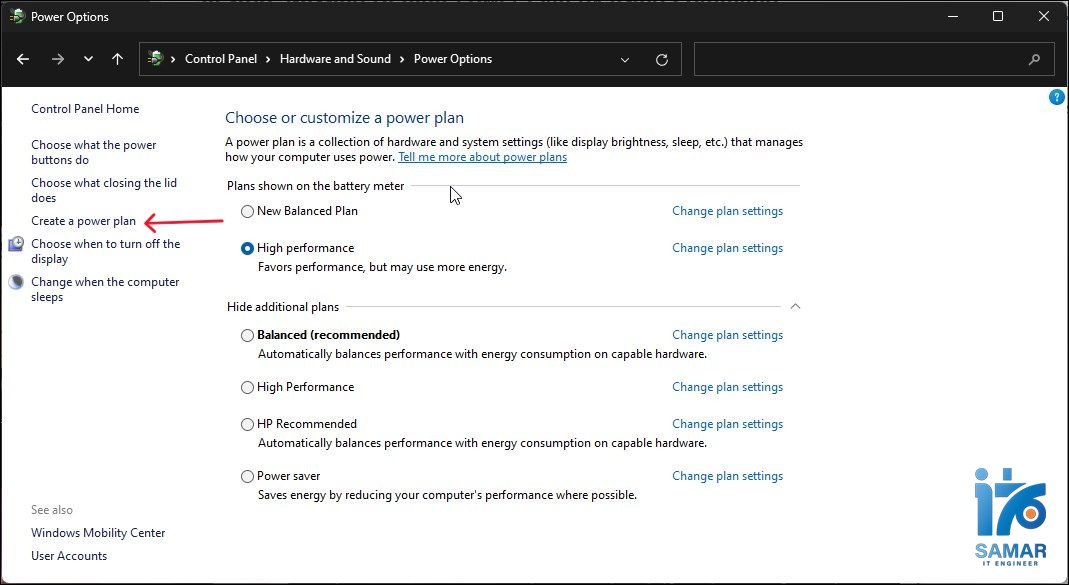This screenshot has width=1069, height=585.
Task: Click the Forward navigation arrow
Action: click(x=57, y=59)
